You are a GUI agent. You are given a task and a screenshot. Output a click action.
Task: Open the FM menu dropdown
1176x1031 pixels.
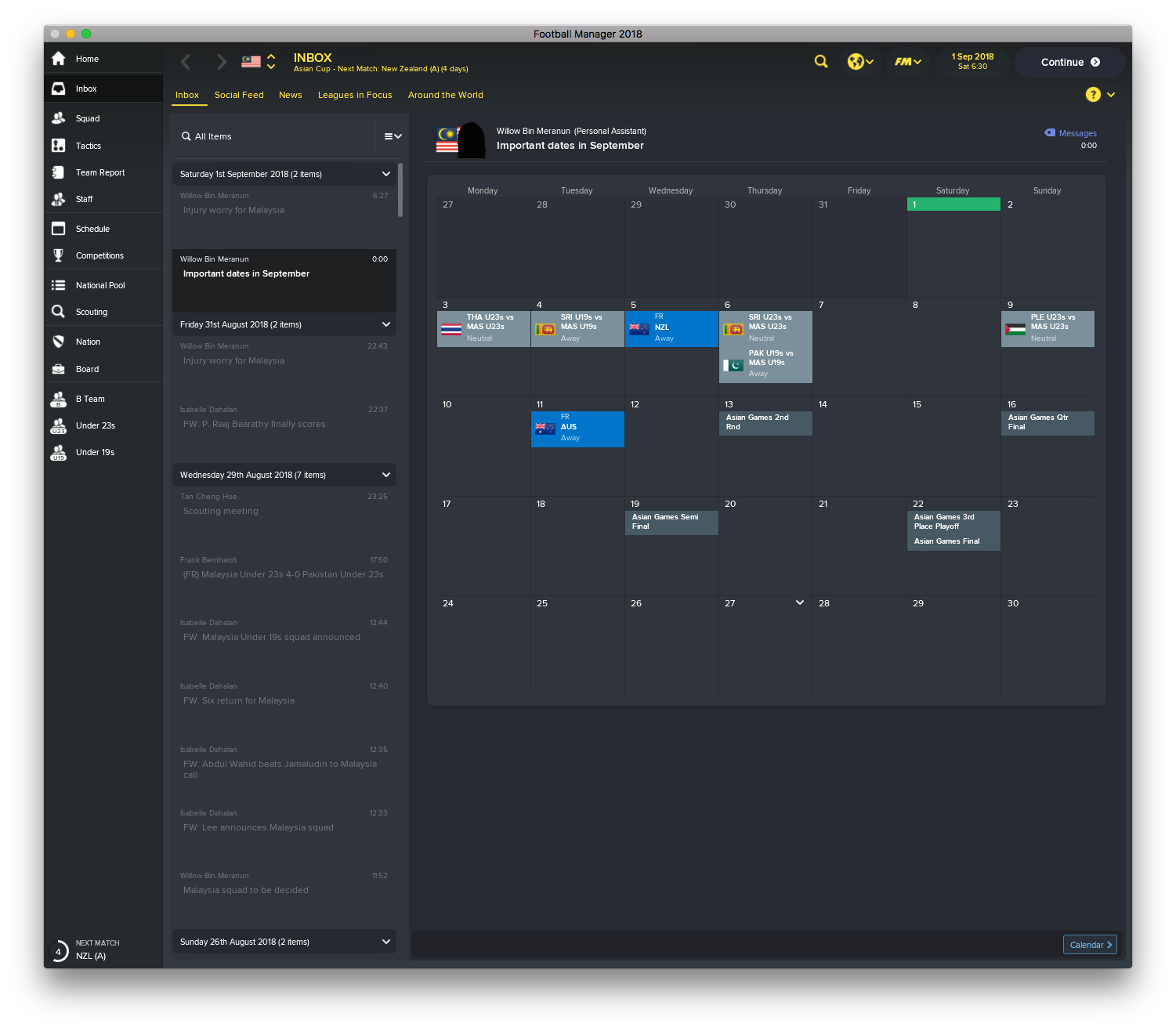(908, 61)
